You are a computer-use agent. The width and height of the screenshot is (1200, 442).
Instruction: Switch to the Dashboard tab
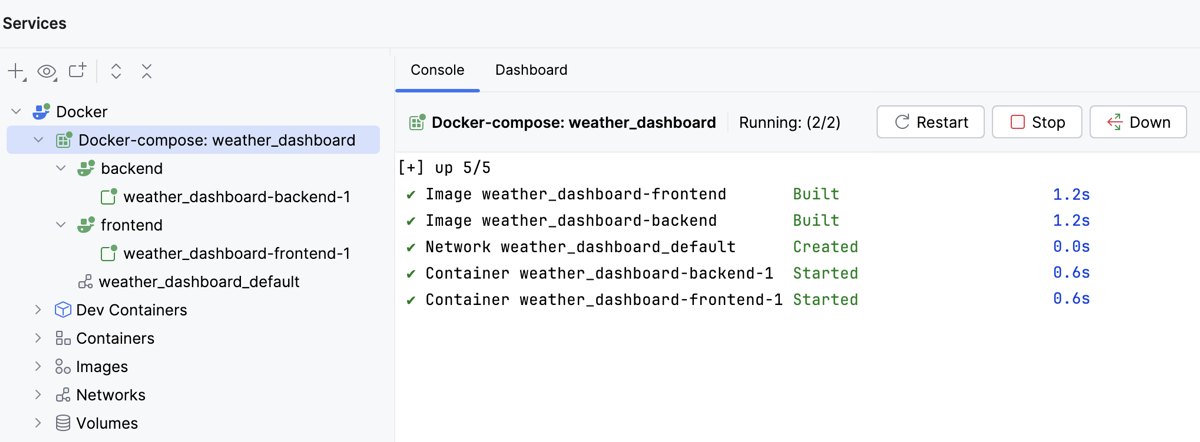[x=531, y=70]
